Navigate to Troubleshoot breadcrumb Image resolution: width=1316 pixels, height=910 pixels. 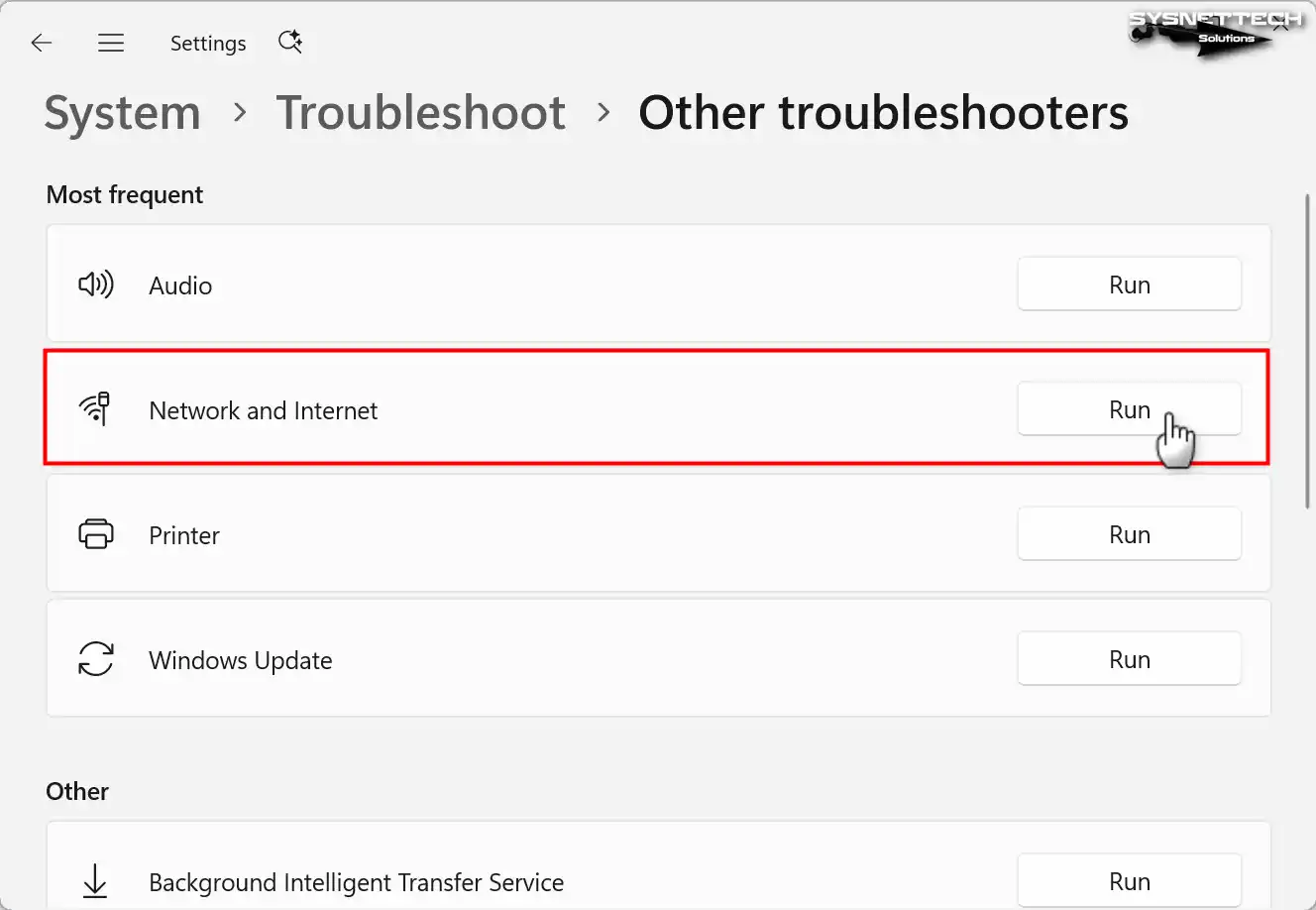click(x=421, y=113)
